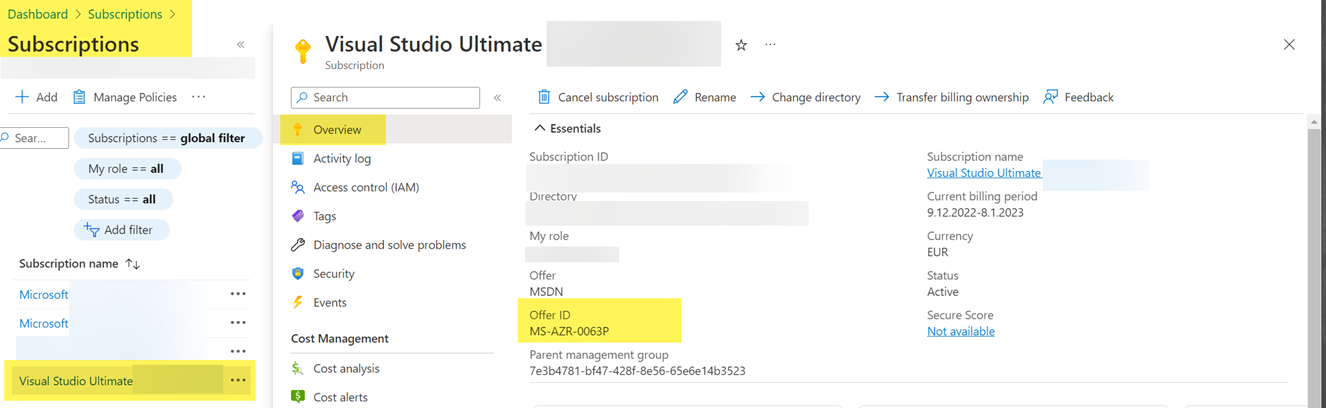Image resolution: width=1326 pixels, height=408 pixels.
Task: Open the Status == all filter
Action: (123, 199)
